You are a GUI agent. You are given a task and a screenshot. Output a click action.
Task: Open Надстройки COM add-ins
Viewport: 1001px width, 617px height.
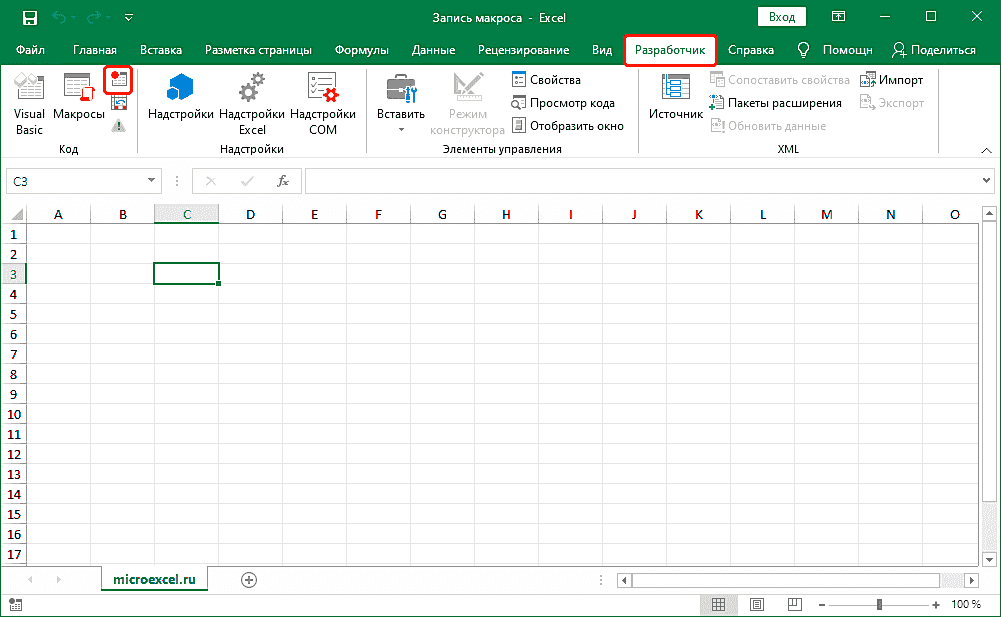[x=322, y=103]
